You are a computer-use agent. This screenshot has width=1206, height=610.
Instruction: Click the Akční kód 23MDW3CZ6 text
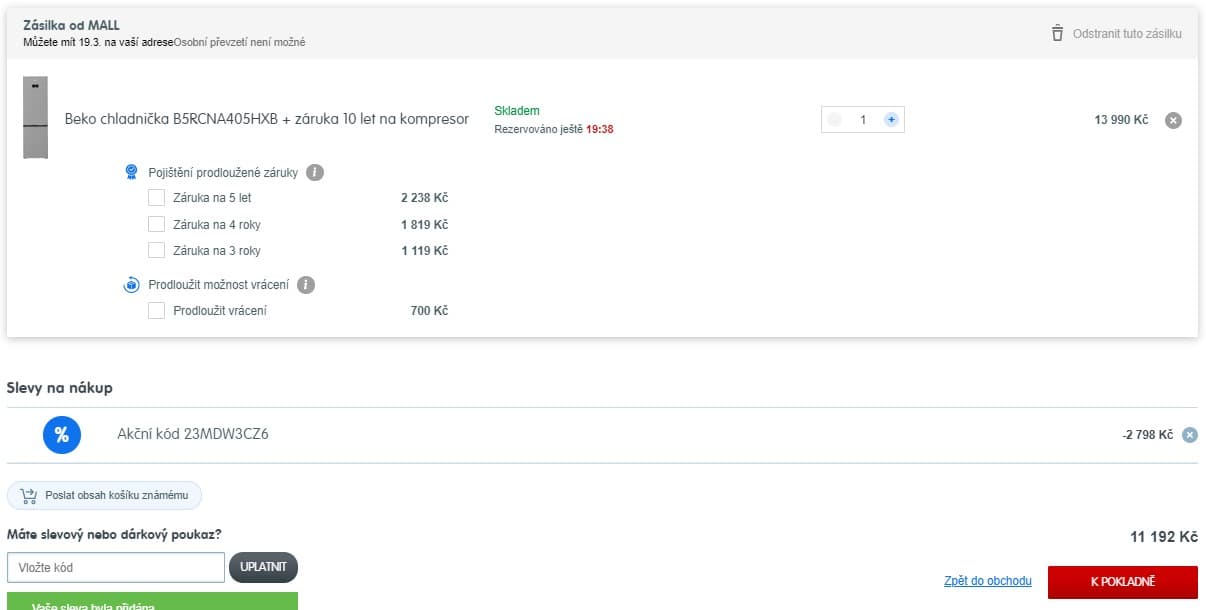(x=193, y=434)
